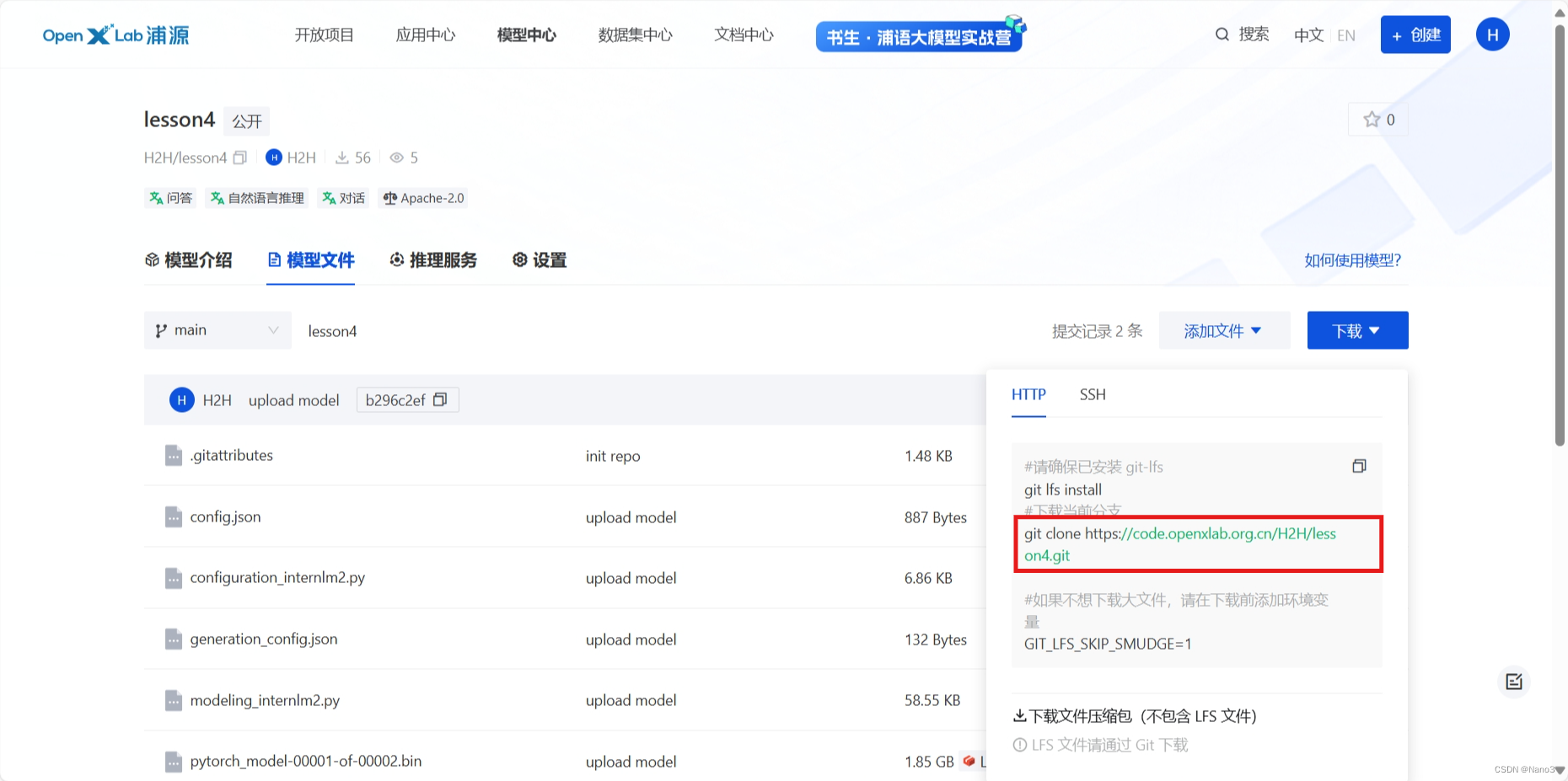Expand the 添加文件 dropdown
Screen dimensions: 1568x781
pyautogui.click(x=1224, y=330)
